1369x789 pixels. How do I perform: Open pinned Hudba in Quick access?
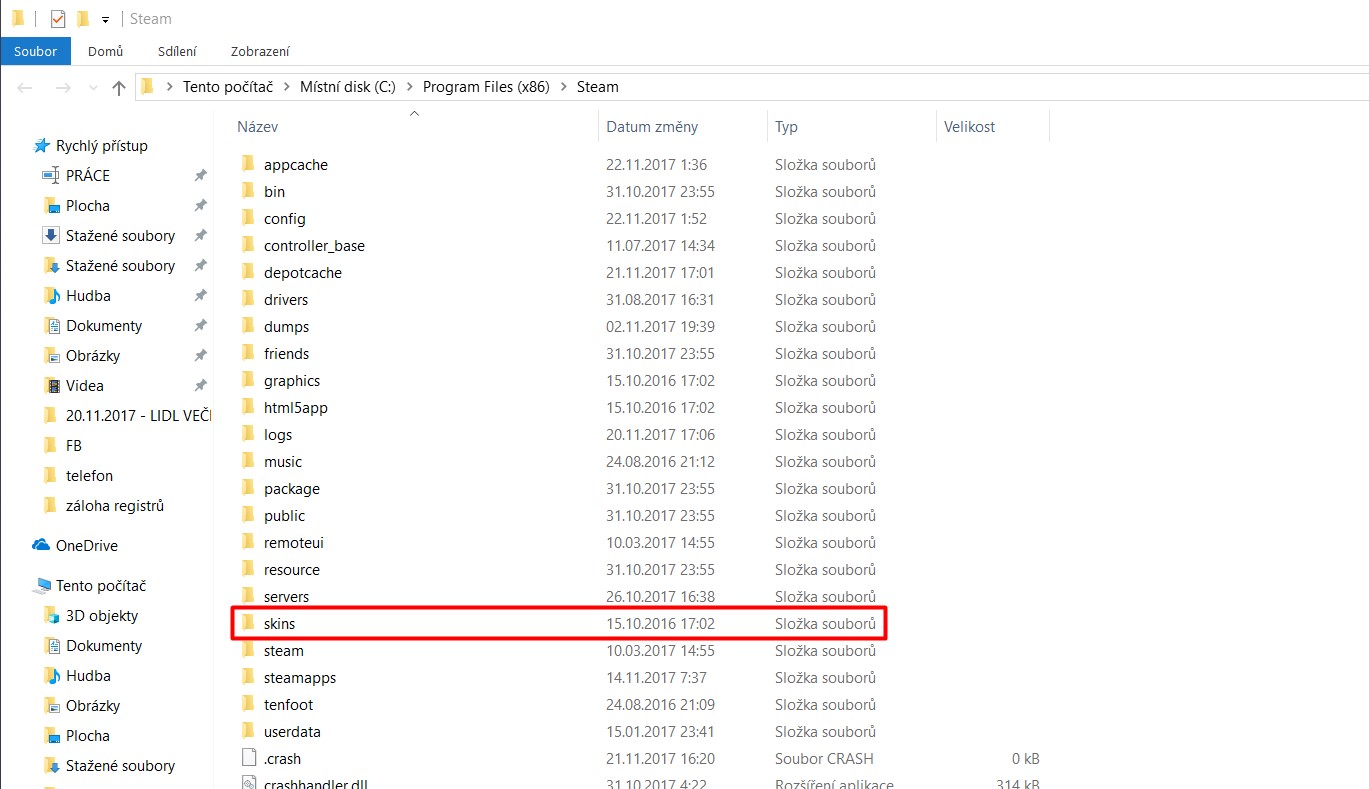pos(88,296)
